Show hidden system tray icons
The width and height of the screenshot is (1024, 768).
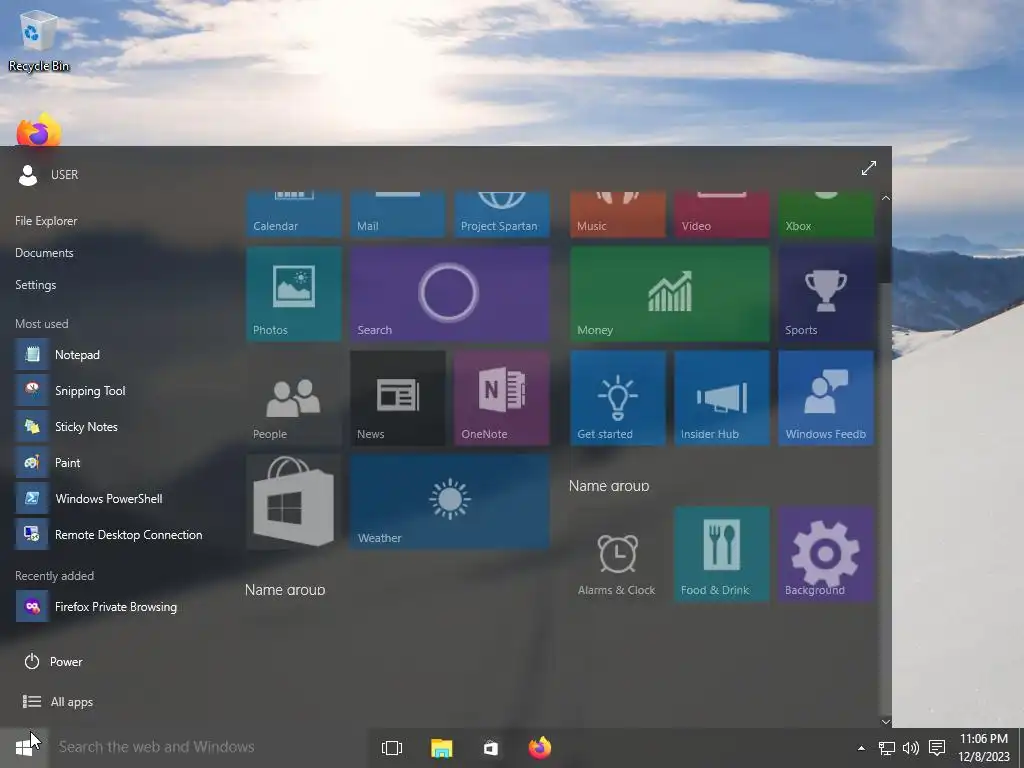[x=861, y=748]
